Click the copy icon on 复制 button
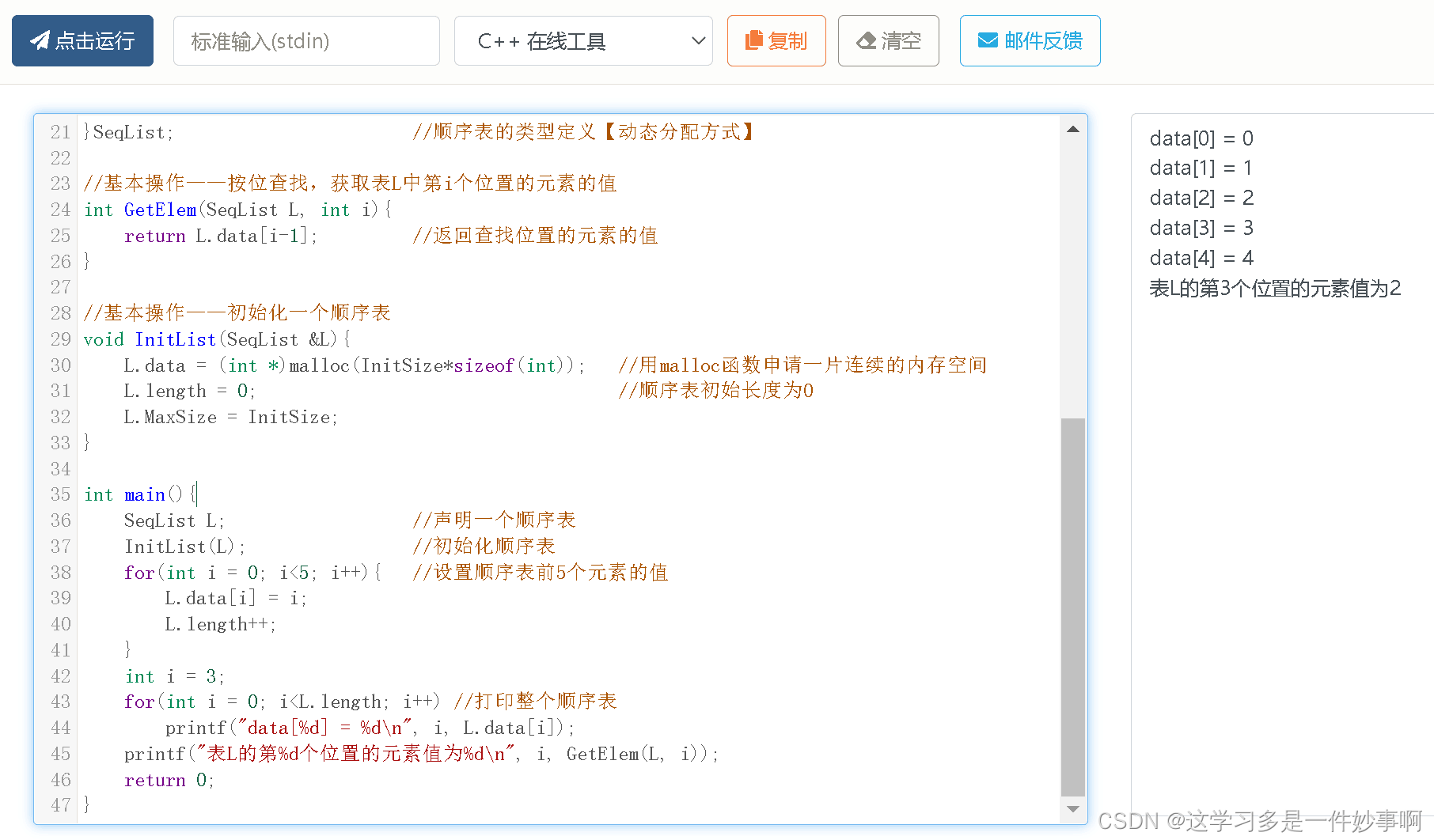This screenshot has height=840, width=1434. click(x=754, y=40)
